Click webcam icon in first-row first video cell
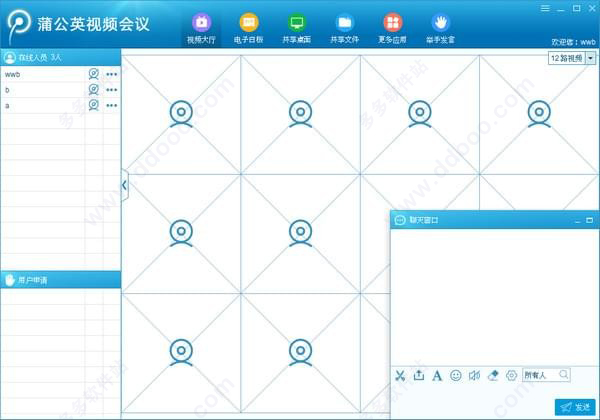 point(181,114)
